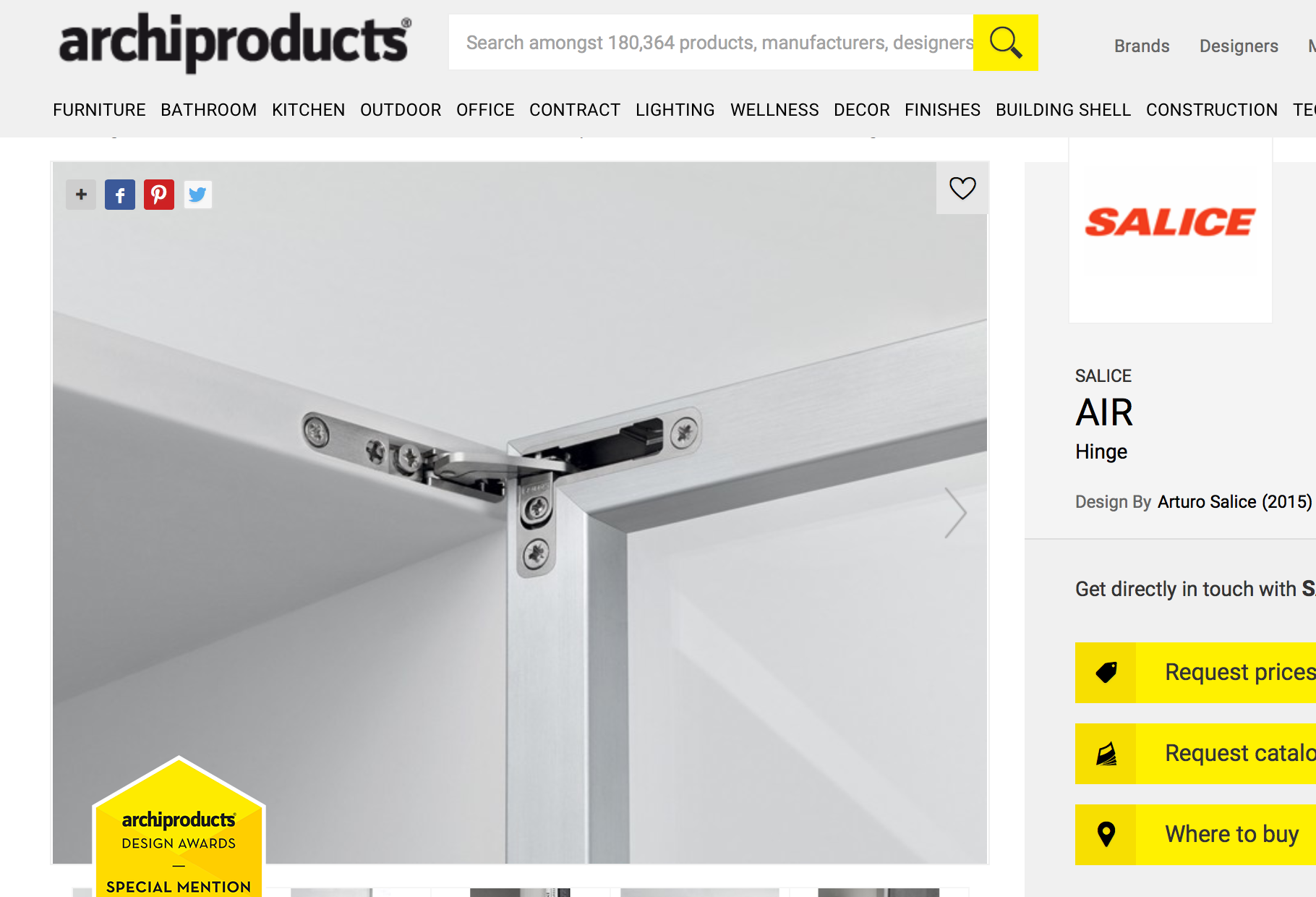Click the Salice brand logo
Image resolution: width=1316 pixels, height=897 pixels.
click(1170, 223)
